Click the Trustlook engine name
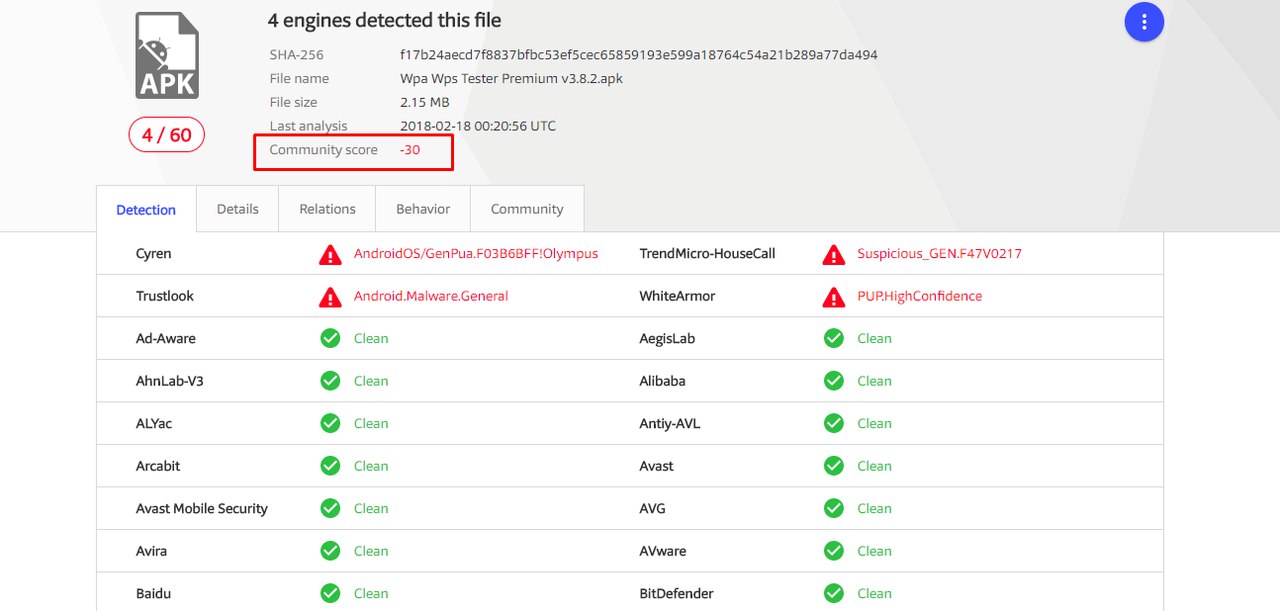The height and width of the screenshot is (611, 1280). [x=165, y=296]
